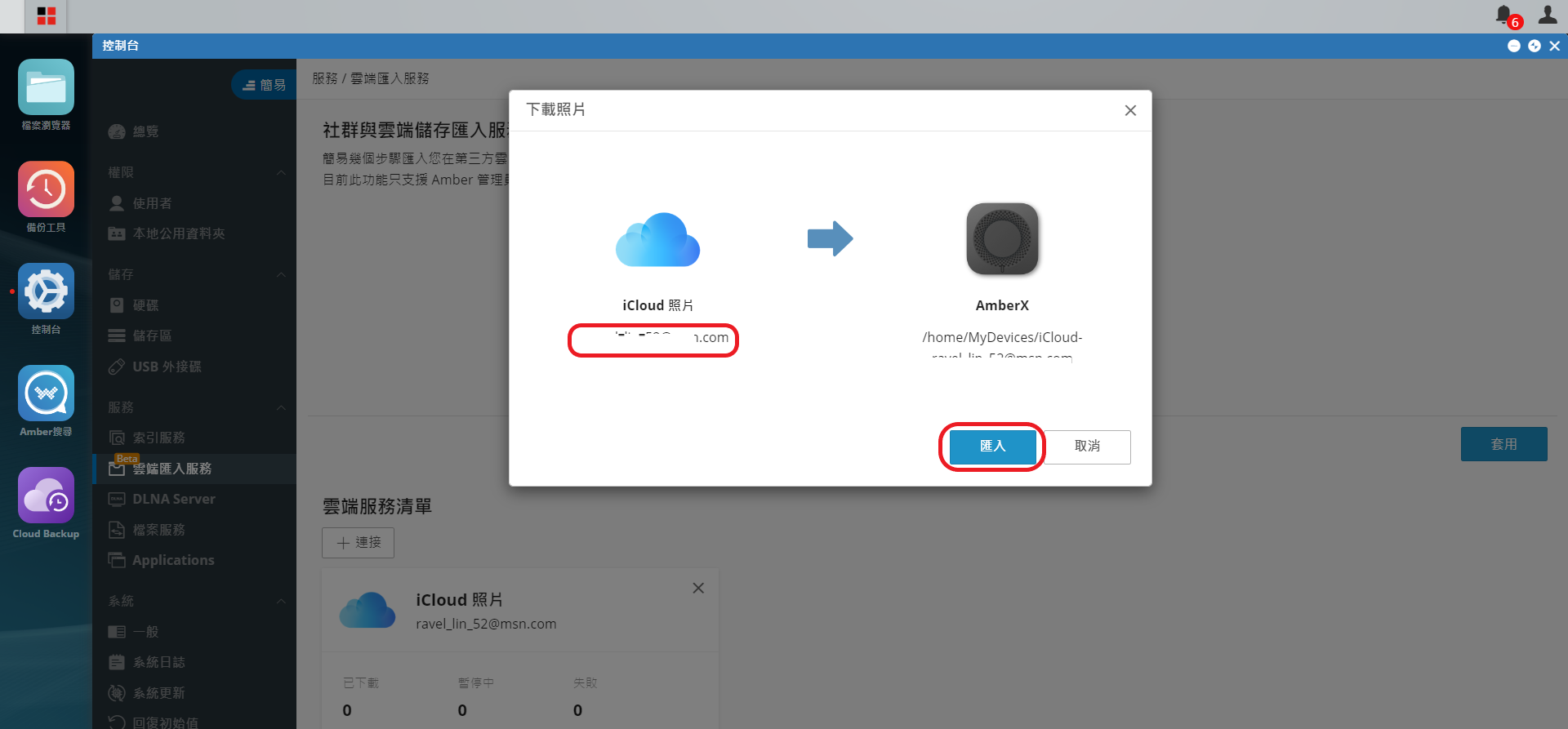Open the Amber搜尋 search app
Viewport: 1568px width, 729px height.
pyautogui.click(x=46, y=393)
